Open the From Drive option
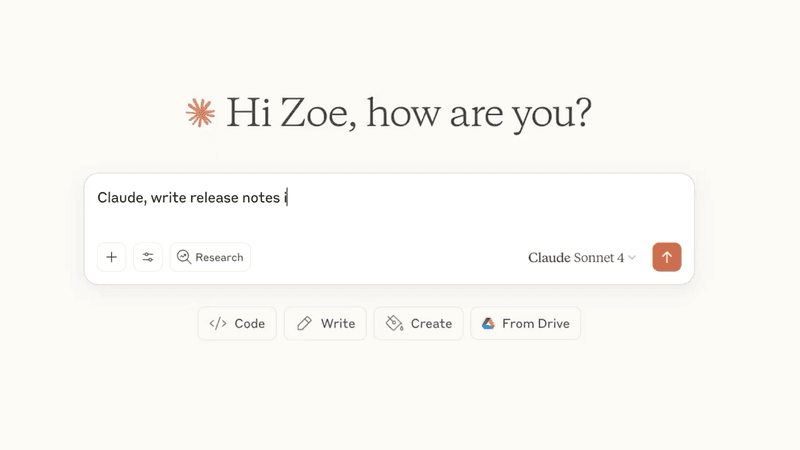 [x=526, y=323]
